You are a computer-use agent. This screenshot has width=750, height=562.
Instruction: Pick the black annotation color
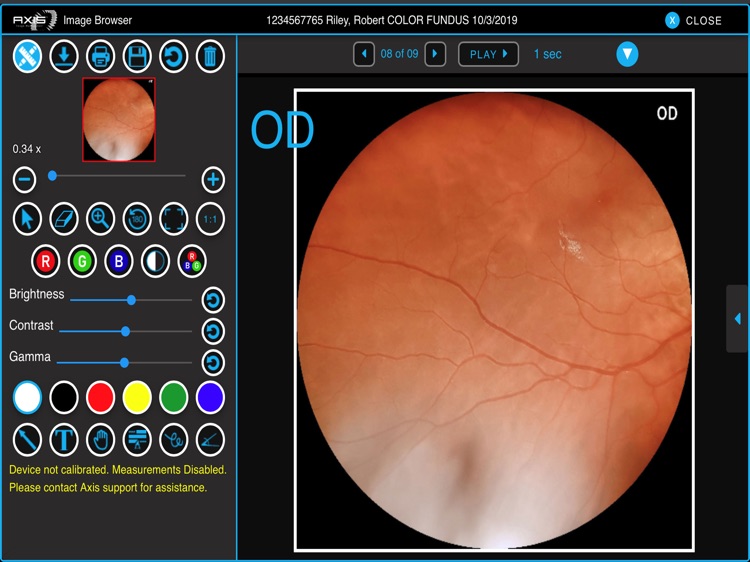(x=64, y=397)
